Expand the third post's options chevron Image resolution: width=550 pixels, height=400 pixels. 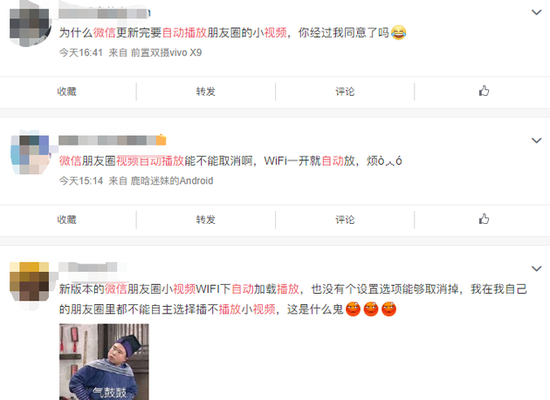[x=536, y=268]
